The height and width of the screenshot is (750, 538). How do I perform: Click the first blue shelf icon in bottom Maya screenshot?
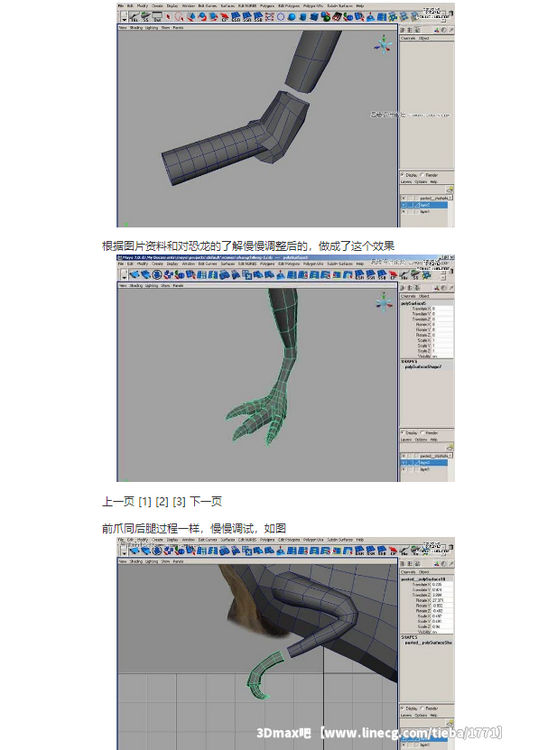tap(135, 551)
